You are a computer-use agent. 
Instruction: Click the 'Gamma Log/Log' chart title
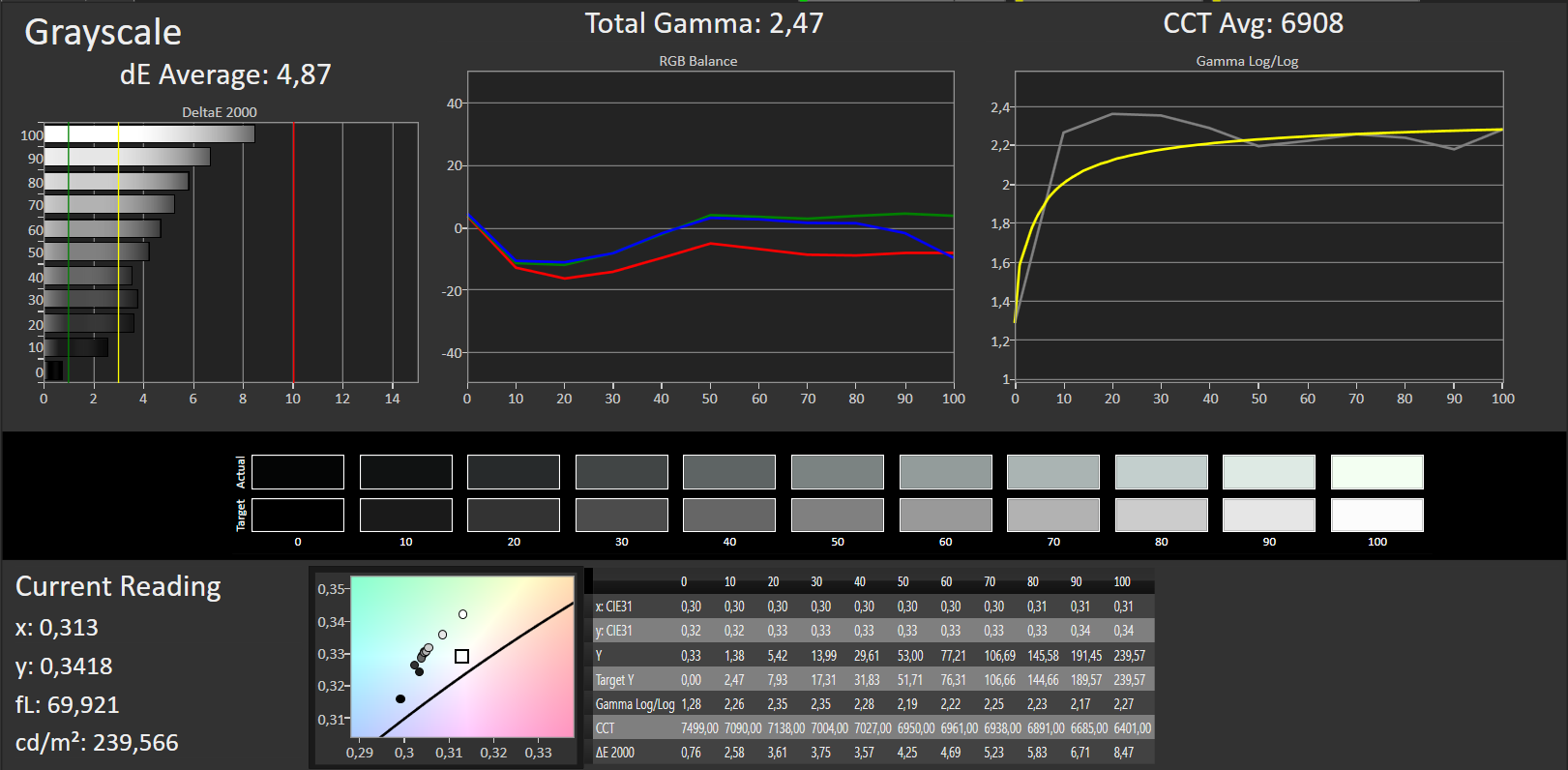(x=1247, y=61)
